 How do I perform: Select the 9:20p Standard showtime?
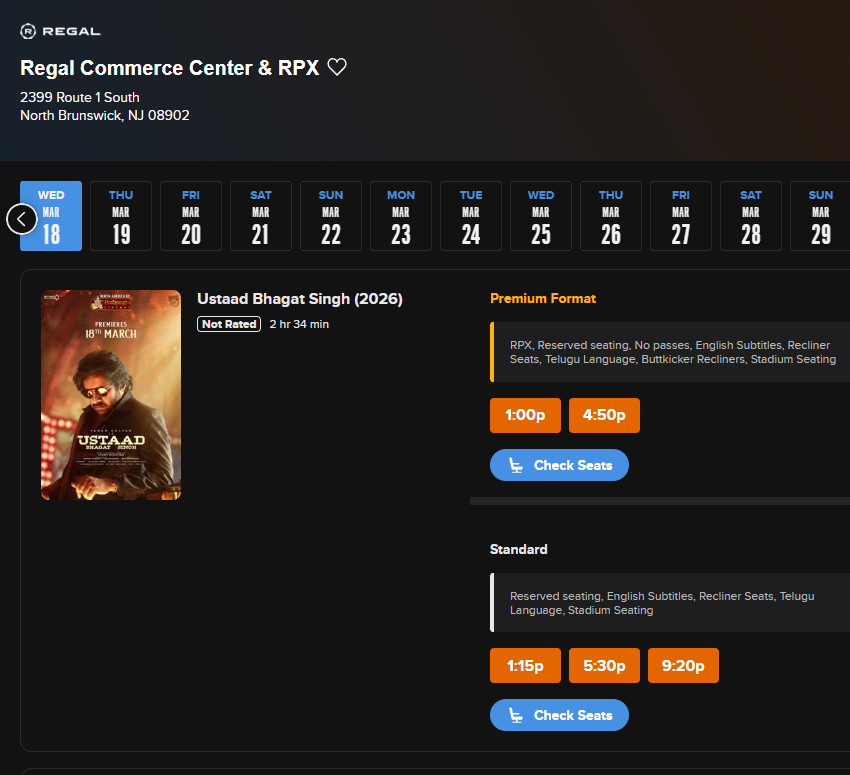click(683, 665)
